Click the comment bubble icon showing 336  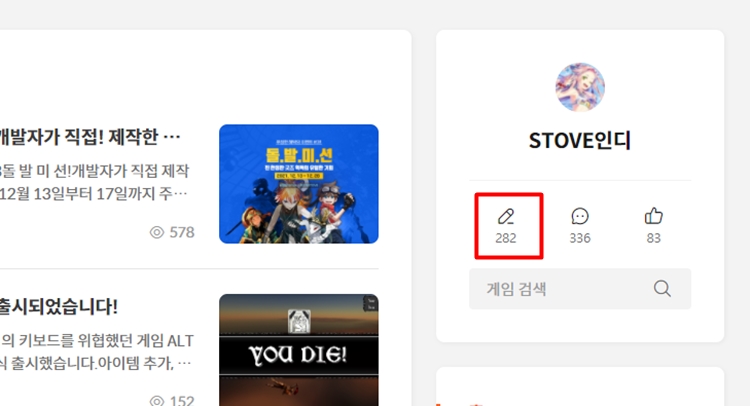580,217
